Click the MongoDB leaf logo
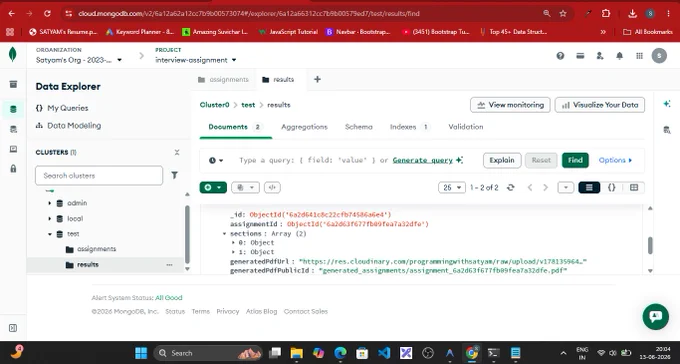 point(13,55)
